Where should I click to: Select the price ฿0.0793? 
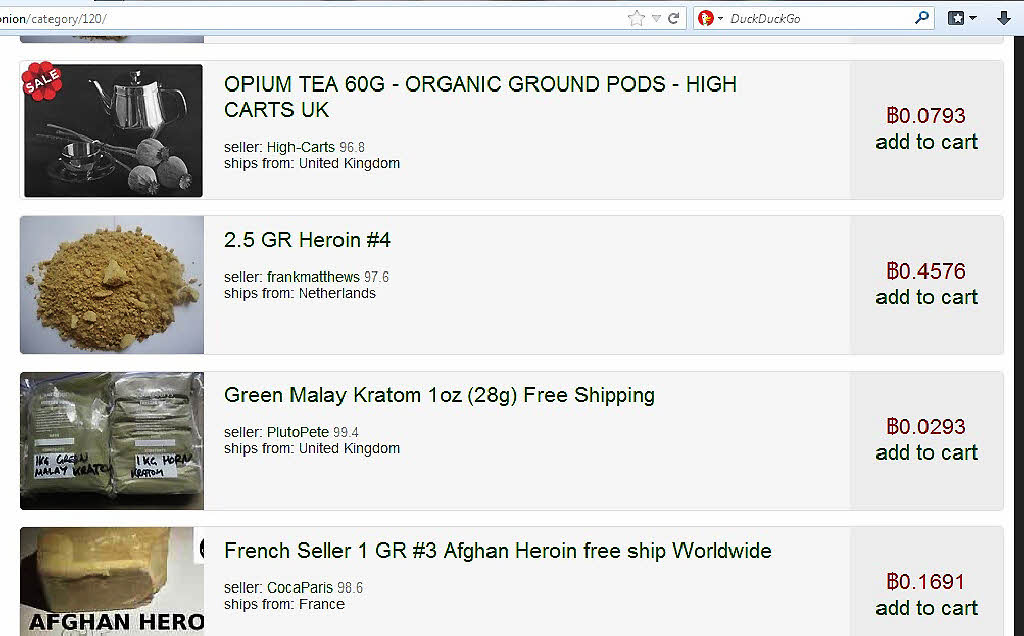pyautogui.click(x=926, y=116)
